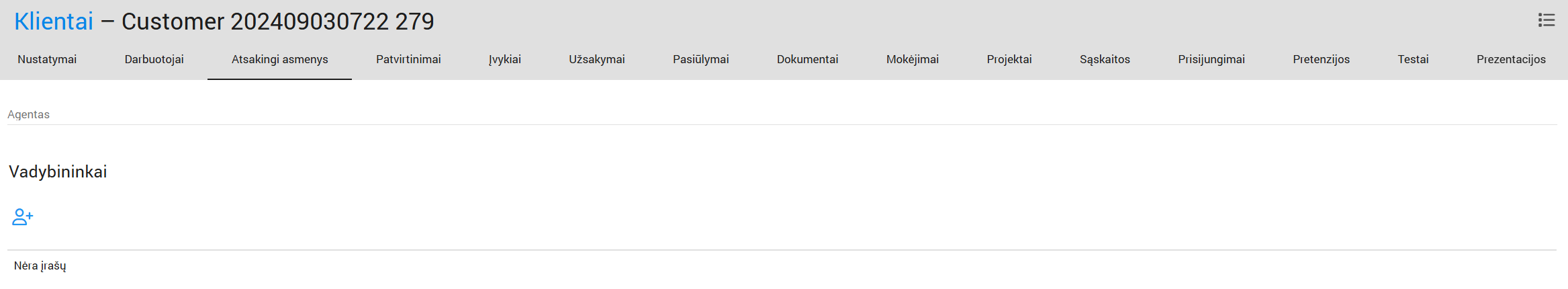
Task: Switch to the Nustatymai tab
Action: pos(47,59)
